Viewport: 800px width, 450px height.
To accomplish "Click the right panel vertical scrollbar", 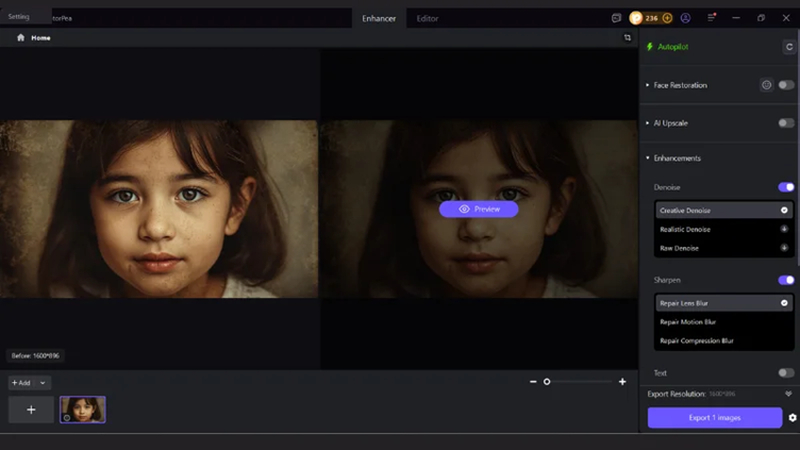I will pos(797,145).
